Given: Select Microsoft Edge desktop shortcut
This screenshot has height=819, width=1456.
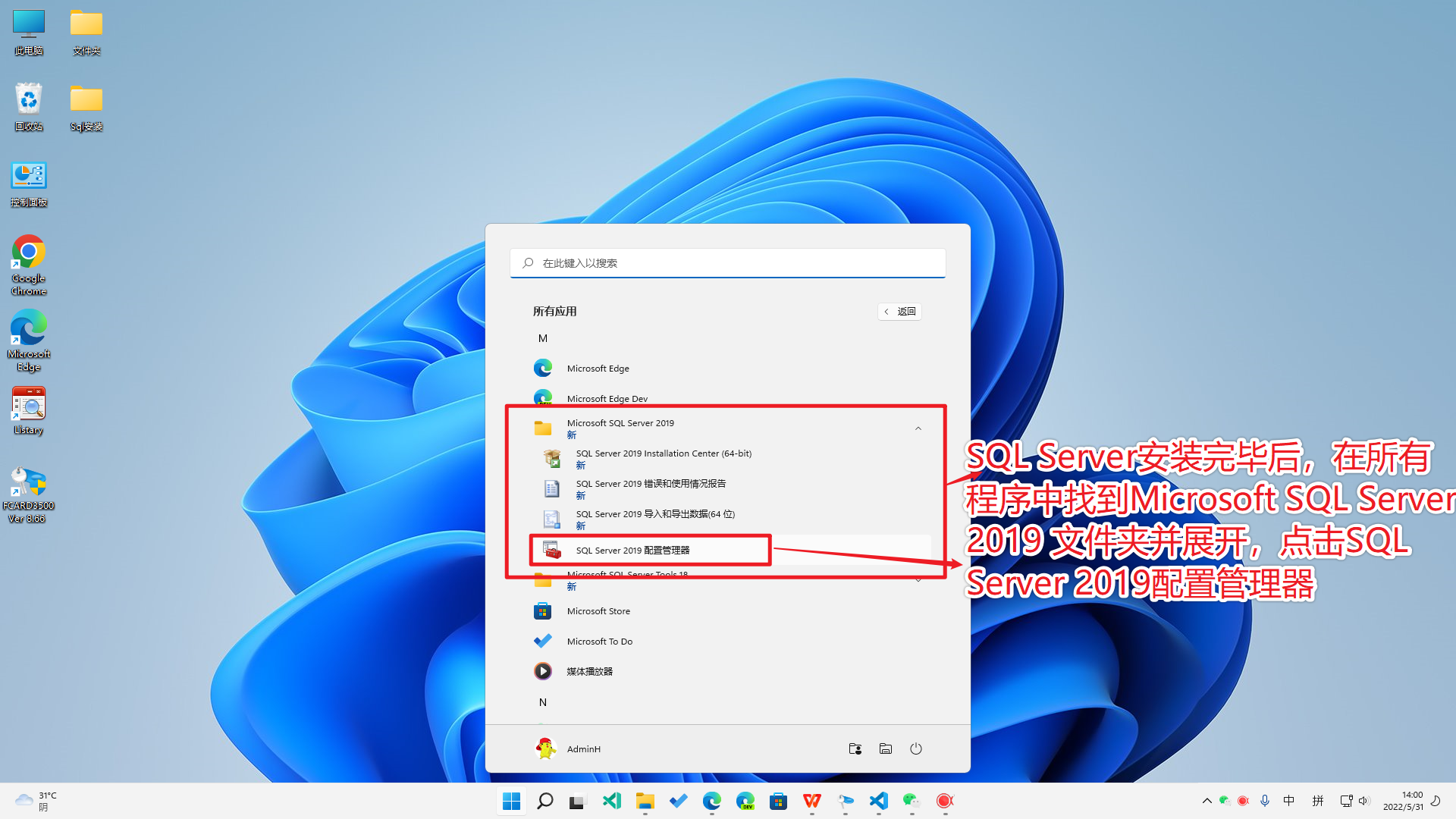Looking at the screenshot, I should pos(29,341).
